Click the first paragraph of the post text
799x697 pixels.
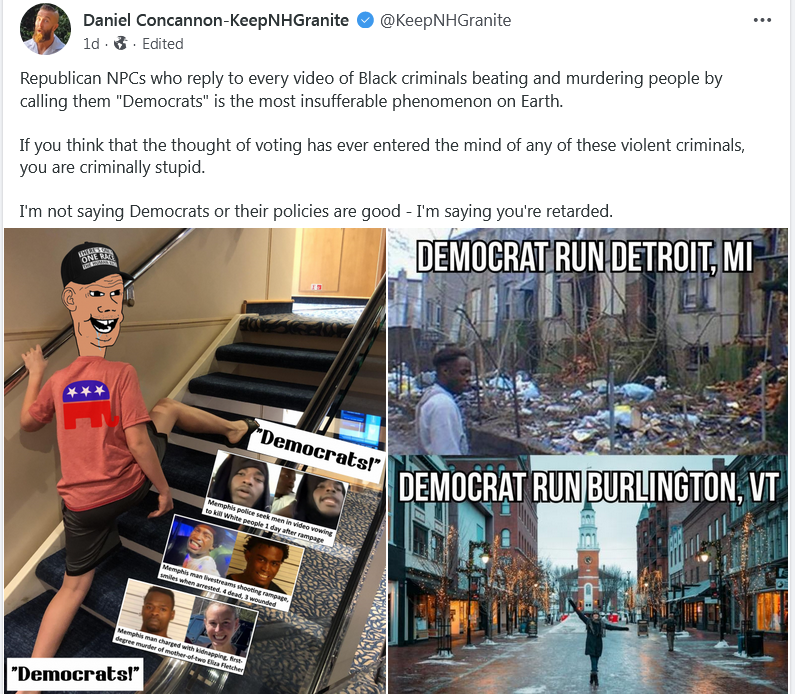tap(371, 90)
